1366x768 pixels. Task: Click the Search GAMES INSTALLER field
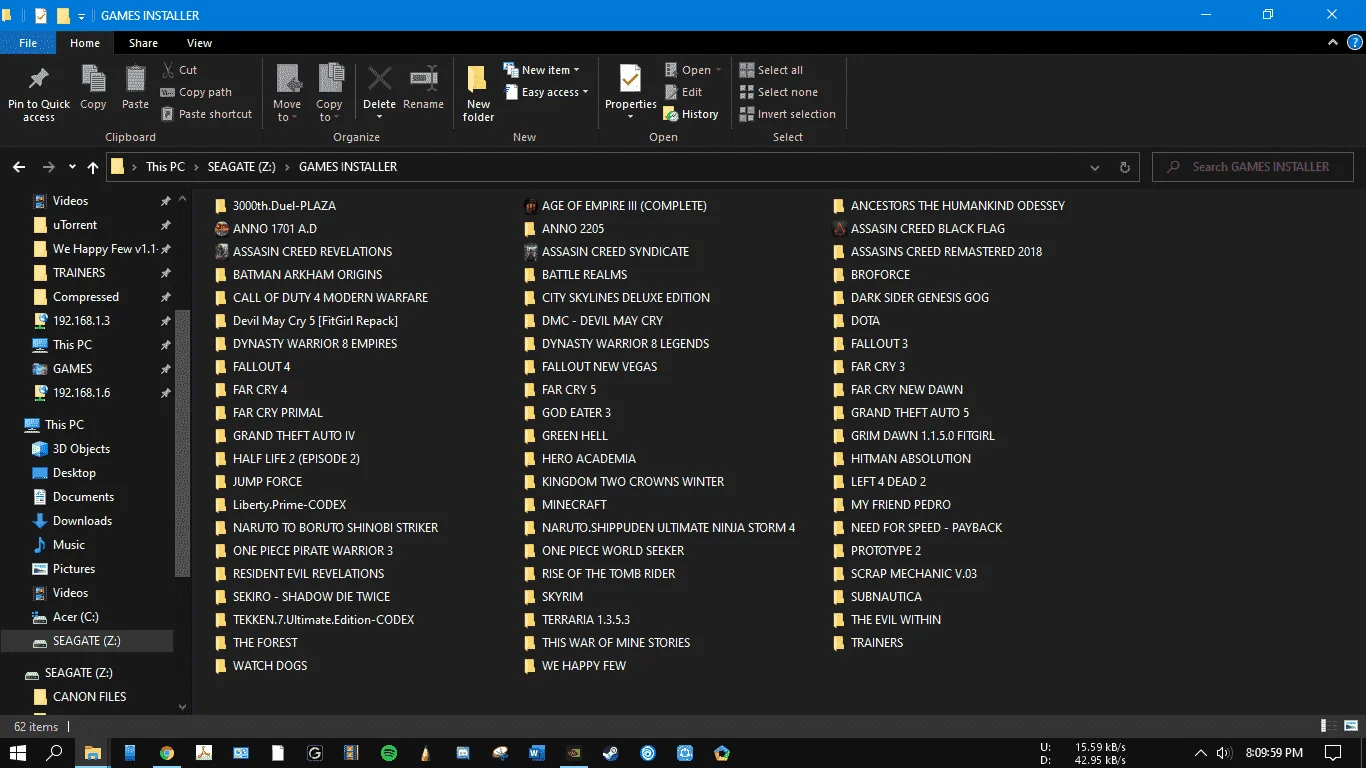pyautogui.click(x=1253, y=167)
